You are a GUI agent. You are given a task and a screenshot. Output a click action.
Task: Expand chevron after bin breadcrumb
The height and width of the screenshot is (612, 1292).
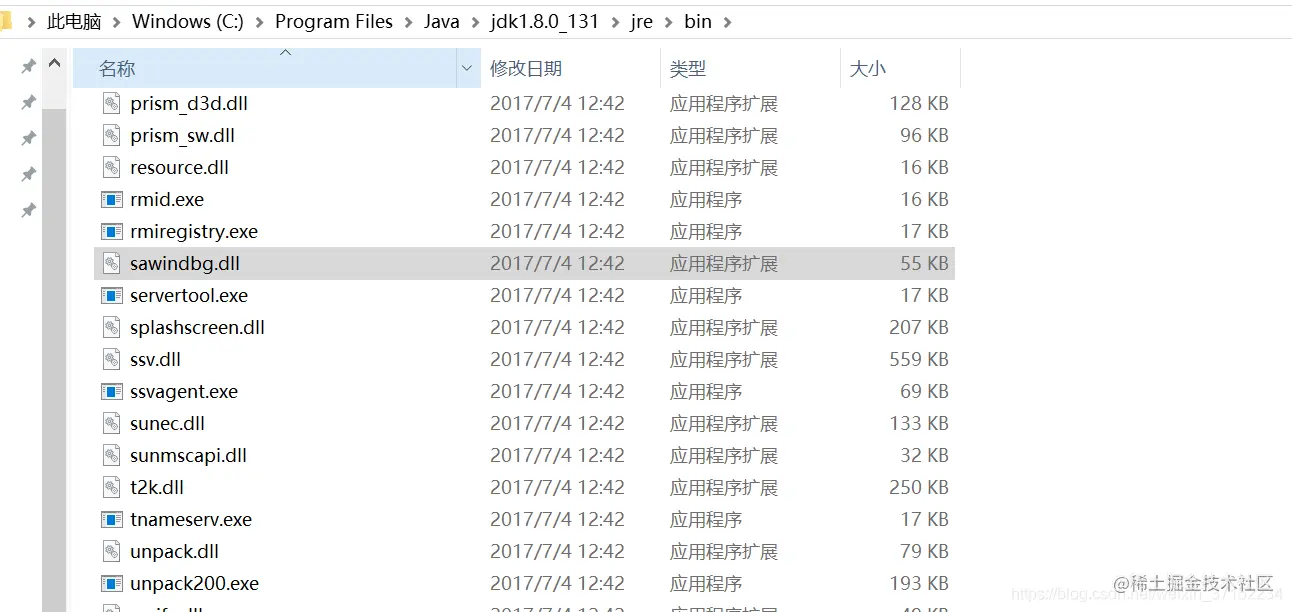click(x=727, y=22)
